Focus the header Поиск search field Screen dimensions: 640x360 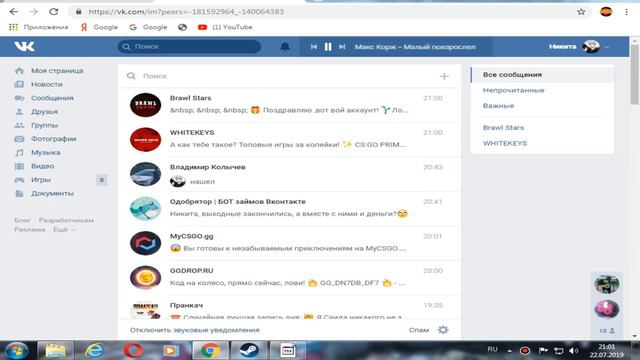pos(189,47)
